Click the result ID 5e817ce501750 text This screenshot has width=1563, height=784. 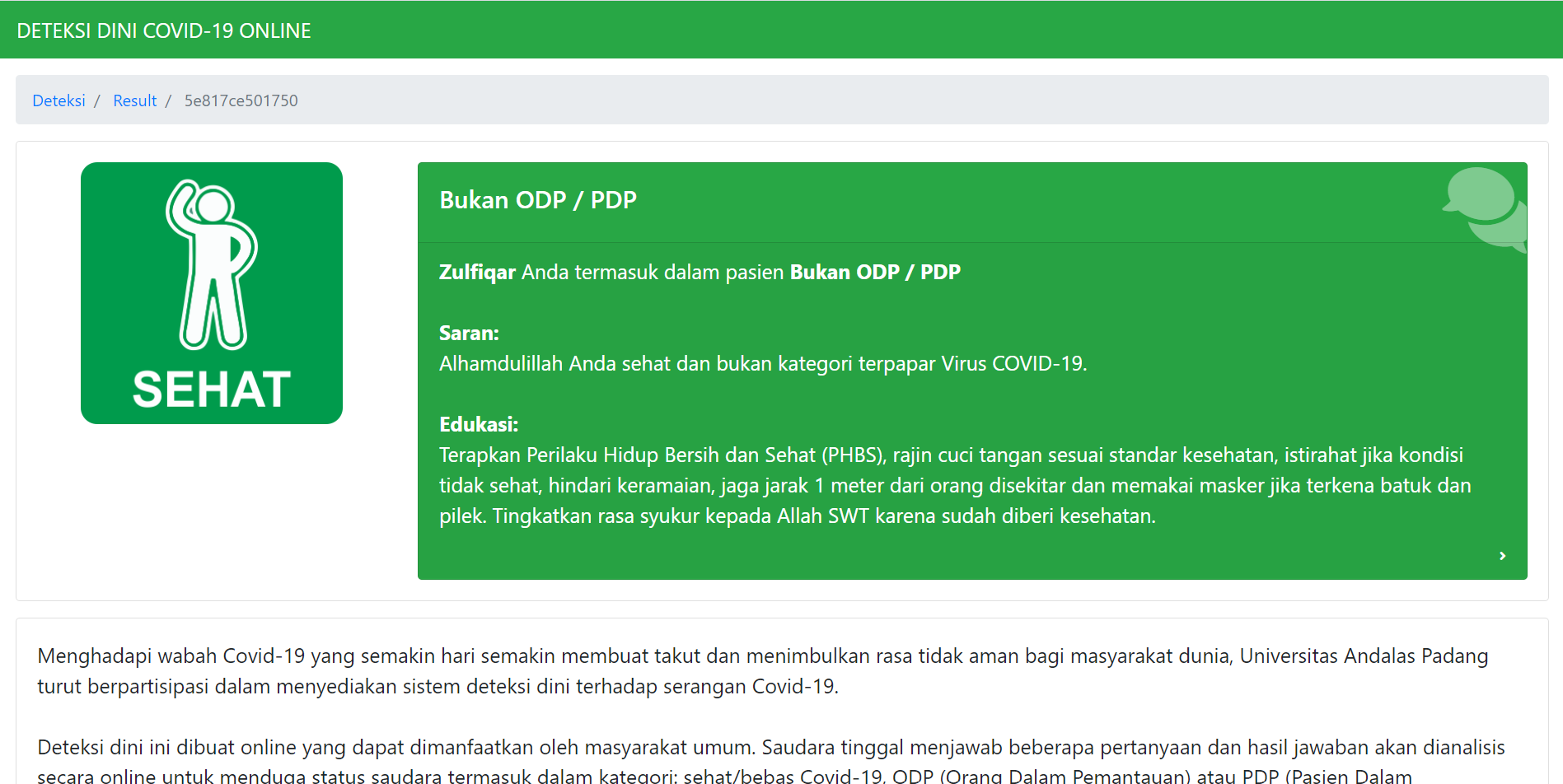click(241, 100)
